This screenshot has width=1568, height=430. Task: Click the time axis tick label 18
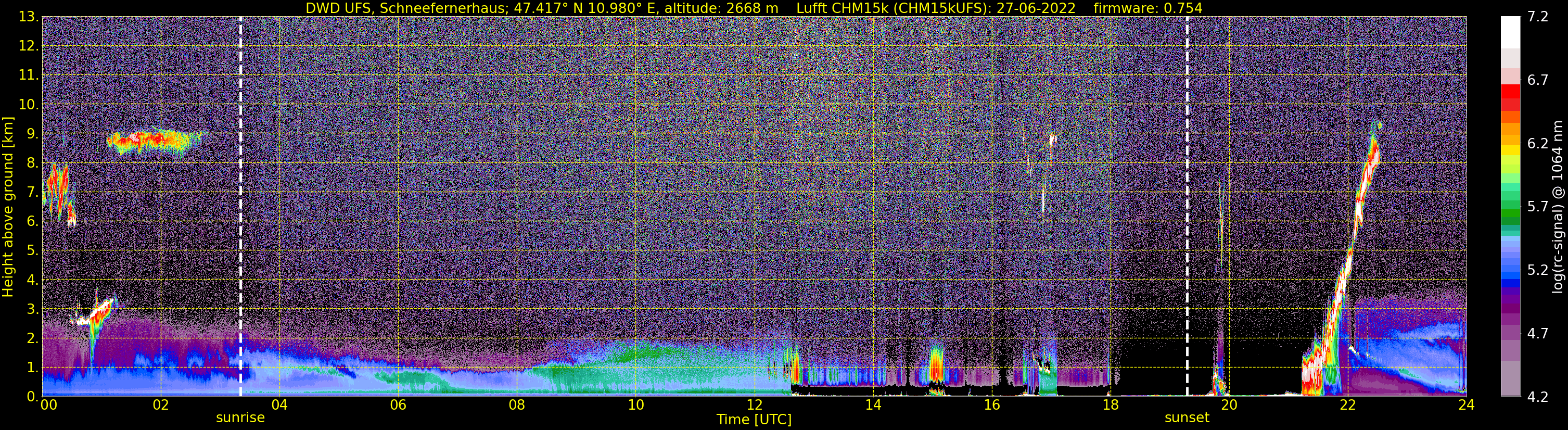[1110, 405]
